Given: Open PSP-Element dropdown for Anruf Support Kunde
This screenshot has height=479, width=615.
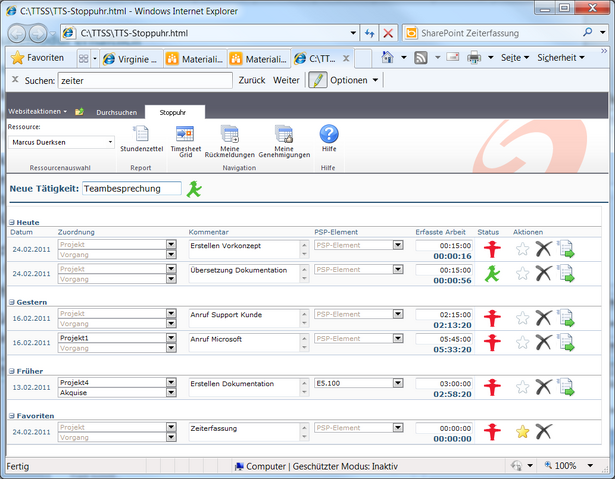Looking at the screenshot, I should pyautogui.click(x=398, y=314).
